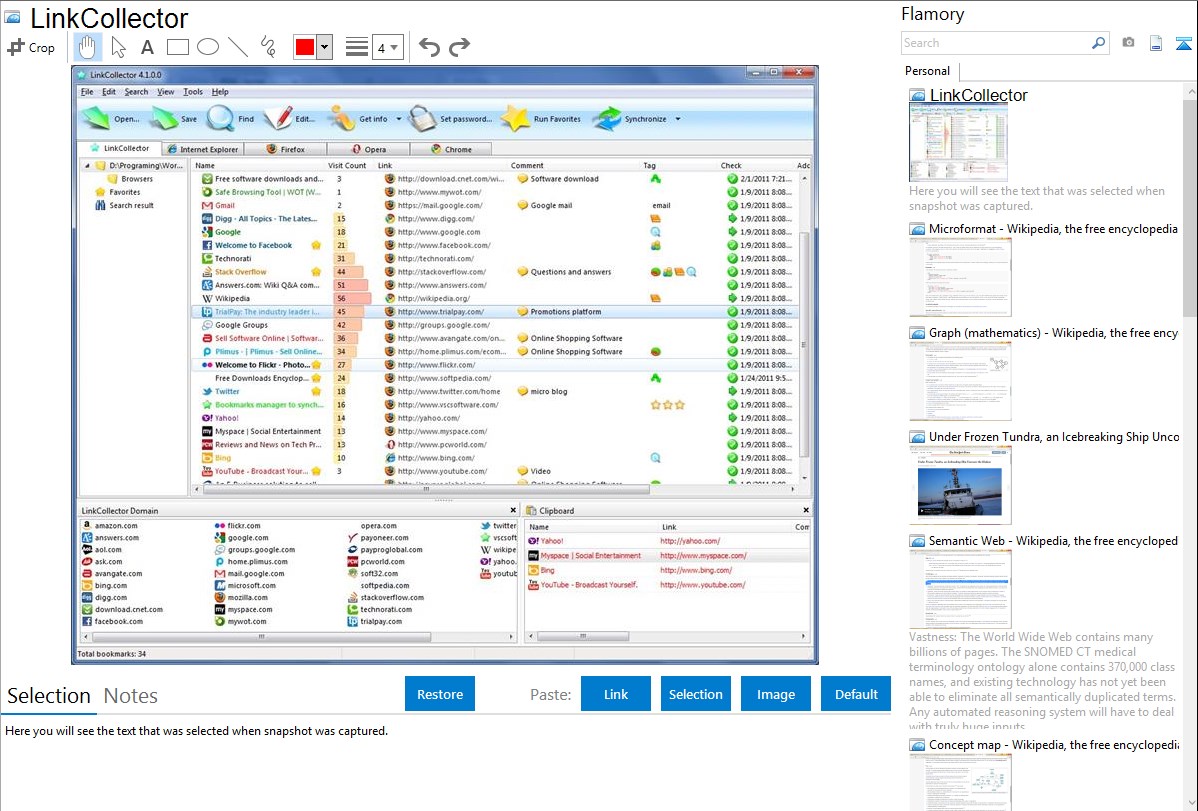Select the Stack Overflow bookmark row
The image size is (1198, 811).
[496, 272]
